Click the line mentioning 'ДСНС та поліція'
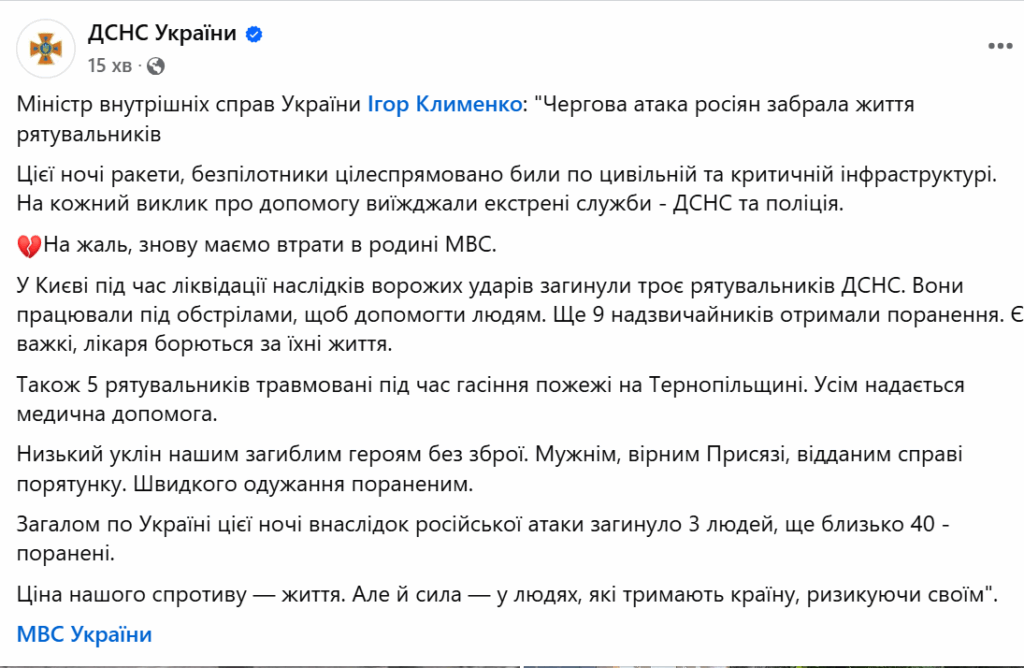This screenshot has width=1024, height=668. 430,203
